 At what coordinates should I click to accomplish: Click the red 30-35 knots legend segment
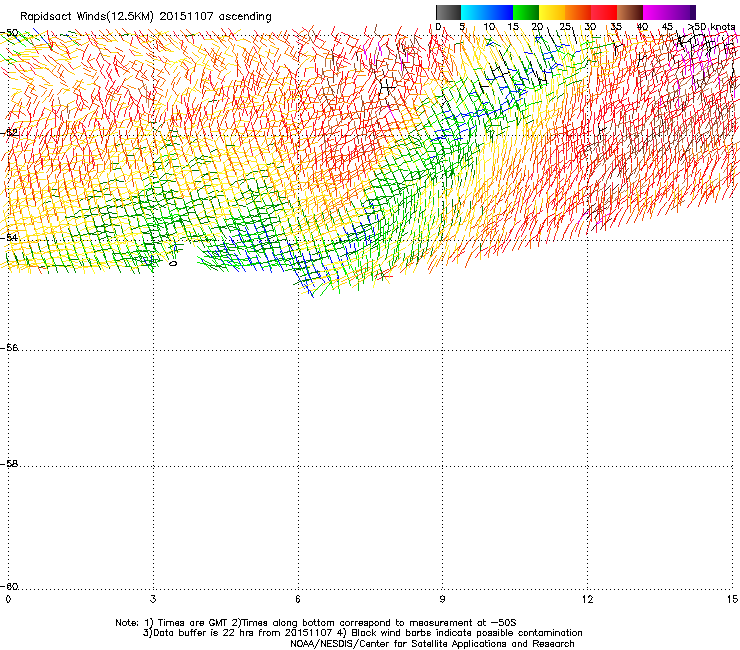604,12
